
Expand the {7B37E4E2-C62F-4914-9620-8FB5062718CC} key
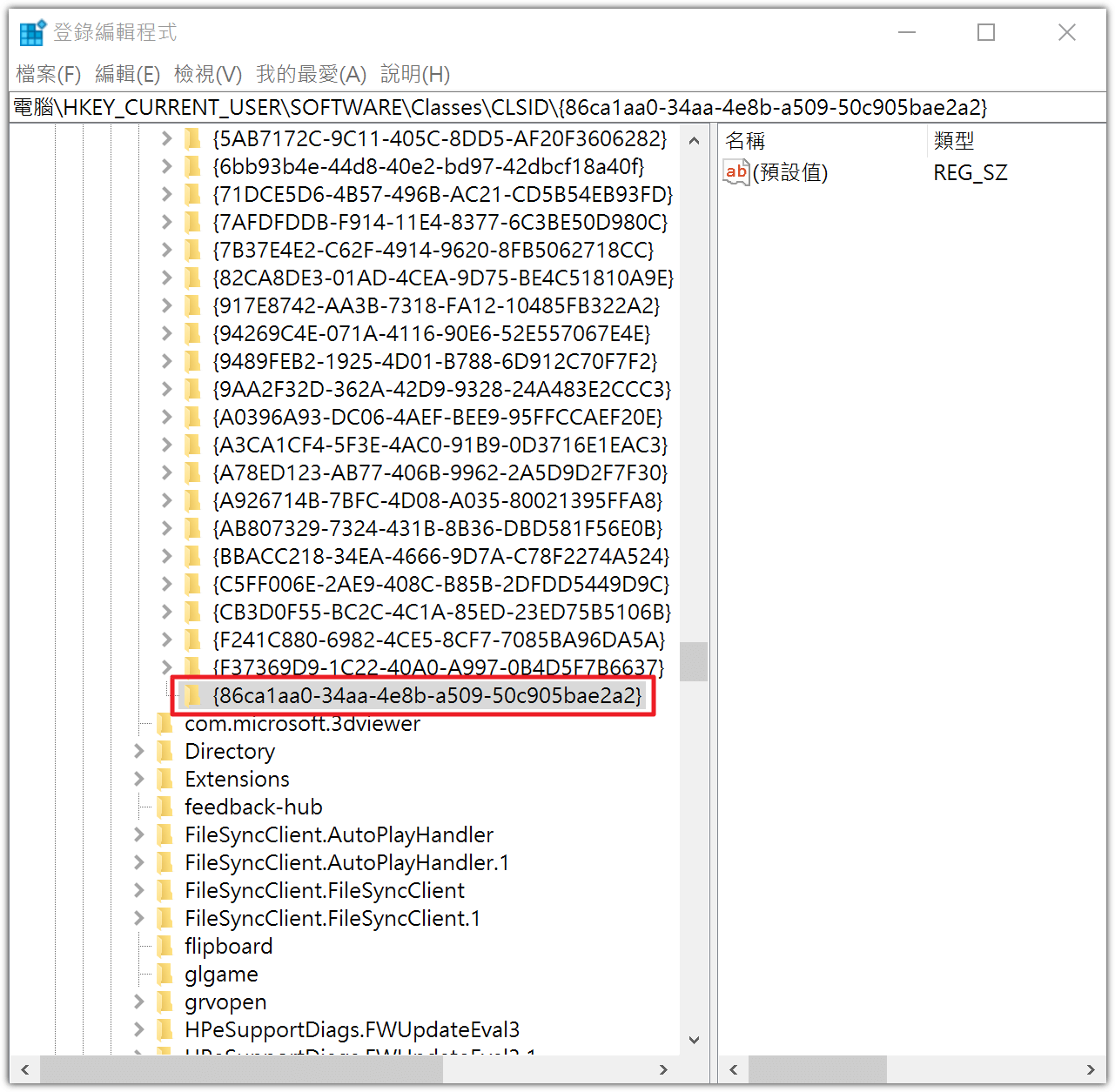click(x=167, y=250)
